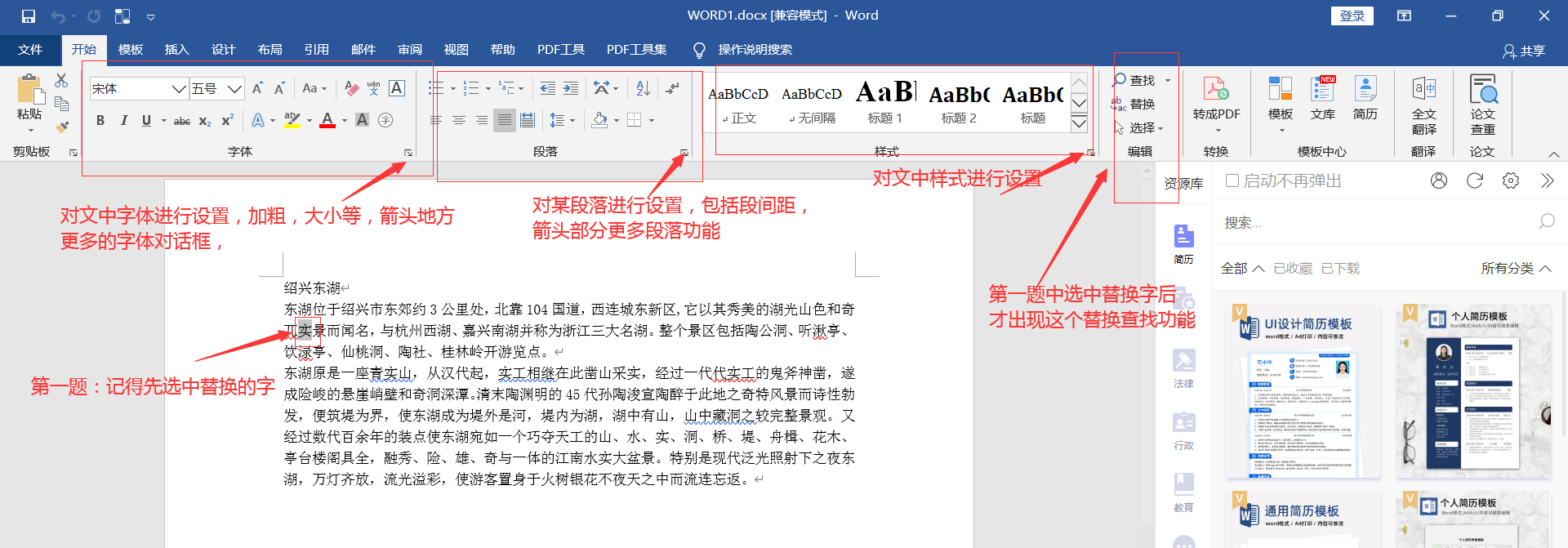The height and width of the screenshot is (548, 1568).
Task: Expand the font size dropdown
Action: 234,89
